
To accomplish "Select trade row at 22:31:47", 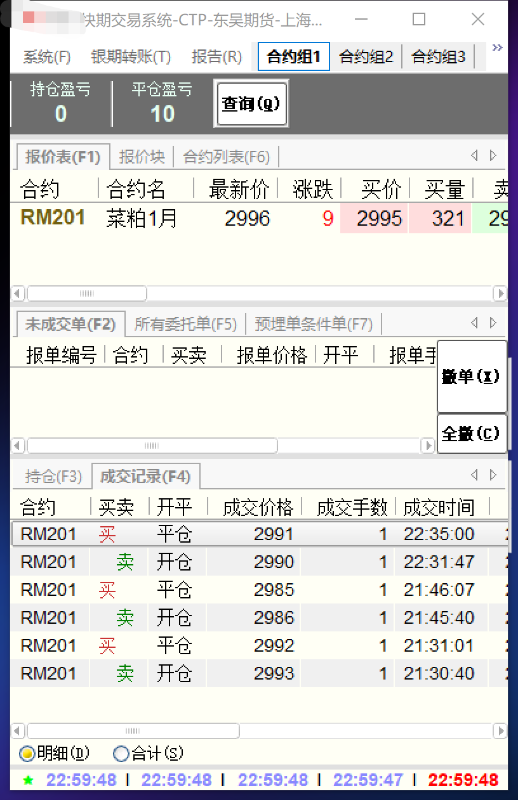I will coord(259,562).
